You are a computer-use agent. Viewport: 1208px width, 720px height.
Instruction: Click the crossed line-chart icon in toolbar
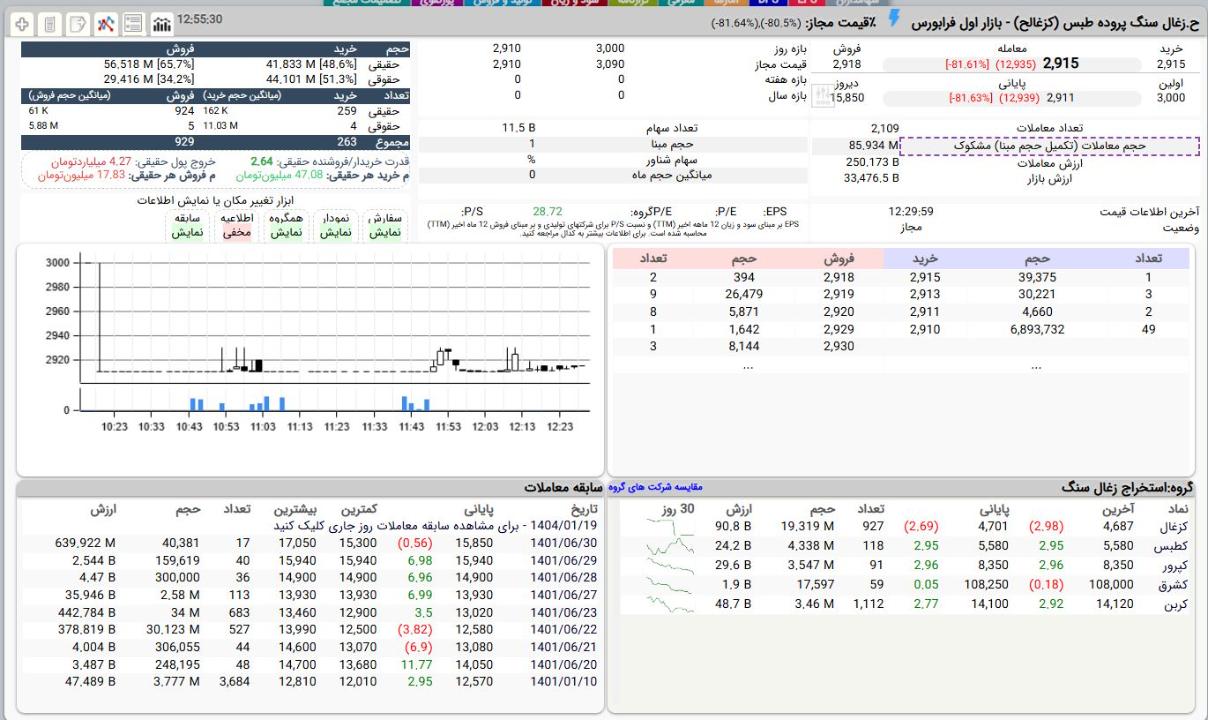pyautogui.click(x=105, y=21)
